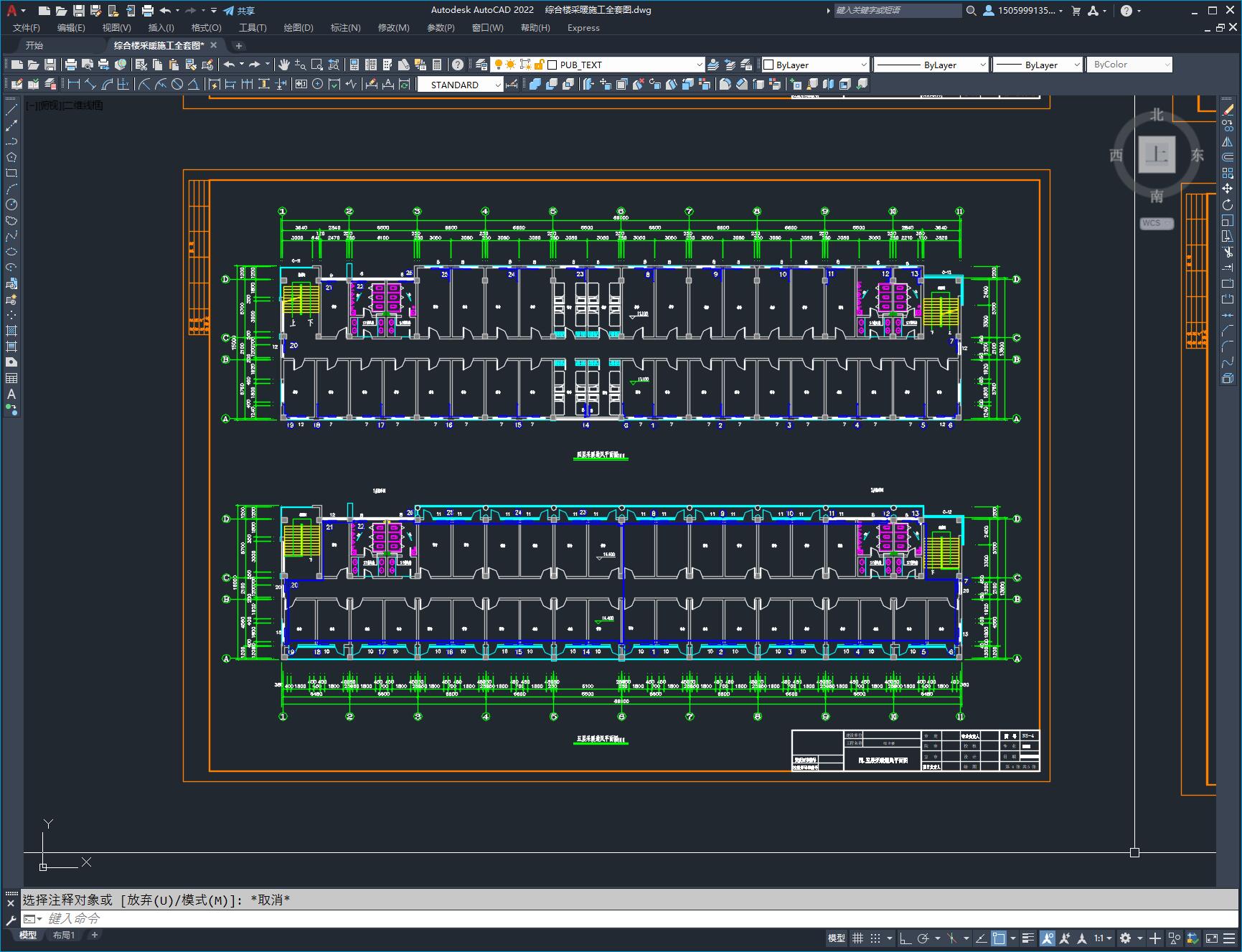The width and height of the screenshot is (1242, 952).
Task: Click the Angular dimension tool
Action: click(x=194, y=84)
